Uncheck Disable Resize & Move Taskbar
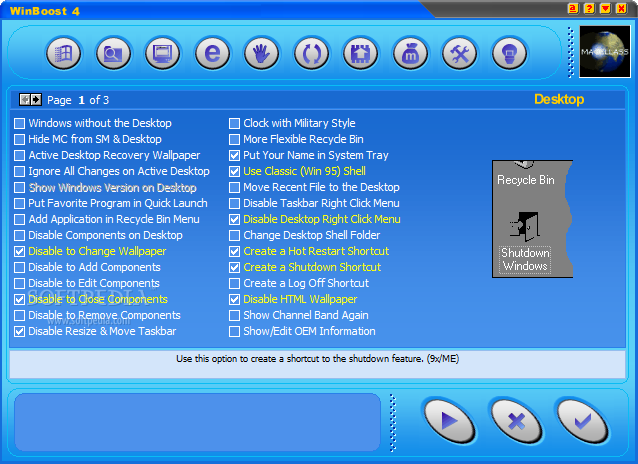Viewport: 638px width, 464px height. point(20,331)
